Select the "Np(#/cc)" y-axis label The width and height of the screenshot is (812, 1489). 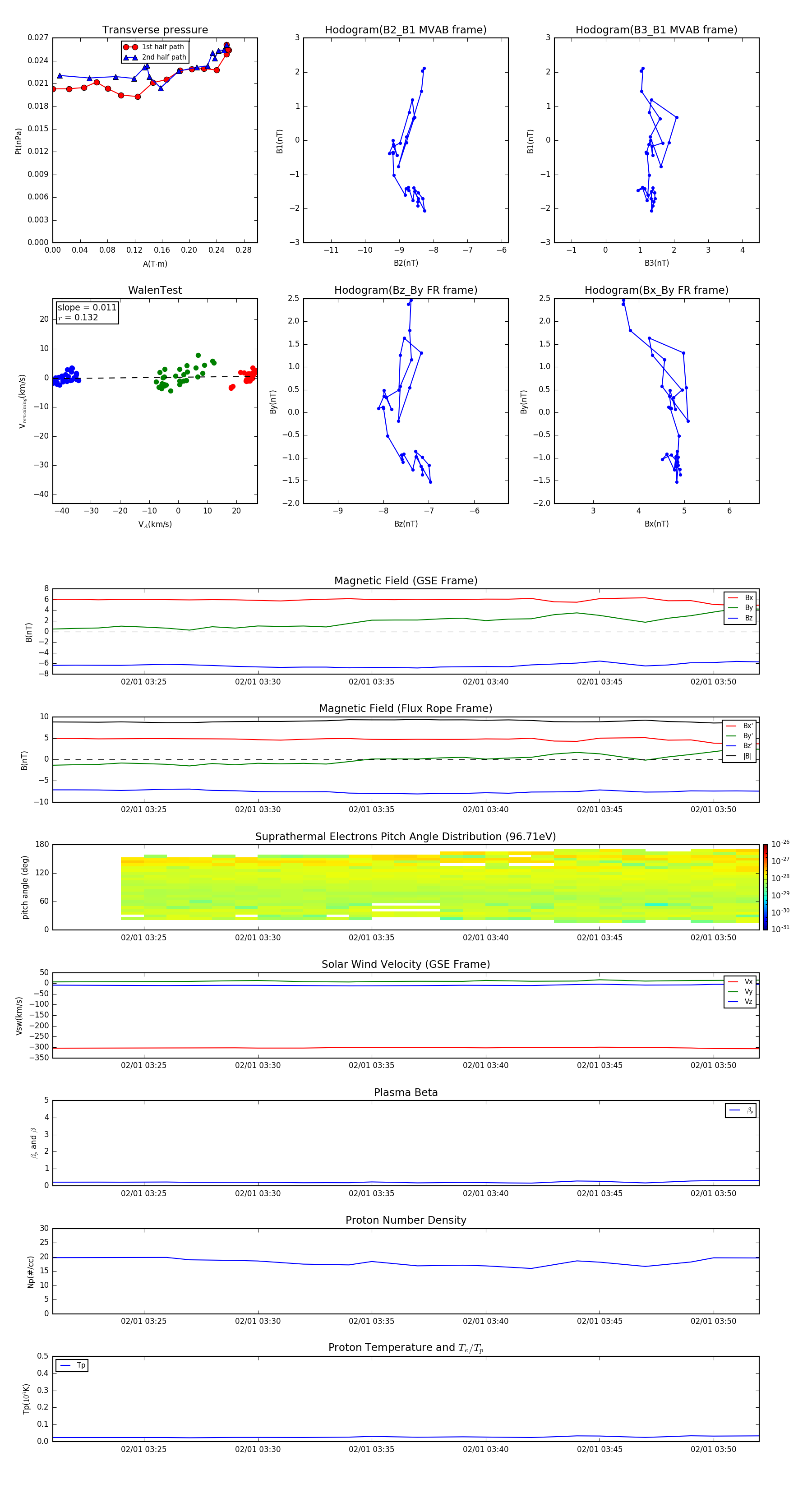[31, 1272]
